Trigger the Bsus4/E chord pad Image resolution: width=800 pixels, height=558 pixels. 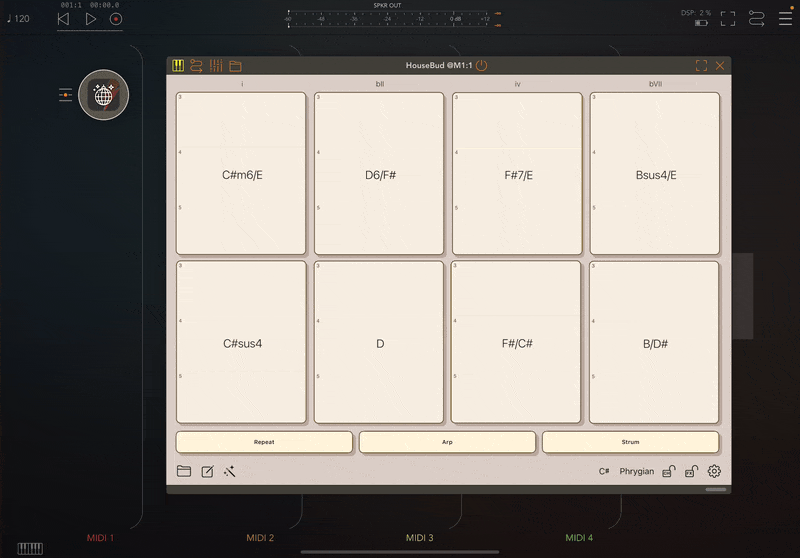(x=655, y=173)
